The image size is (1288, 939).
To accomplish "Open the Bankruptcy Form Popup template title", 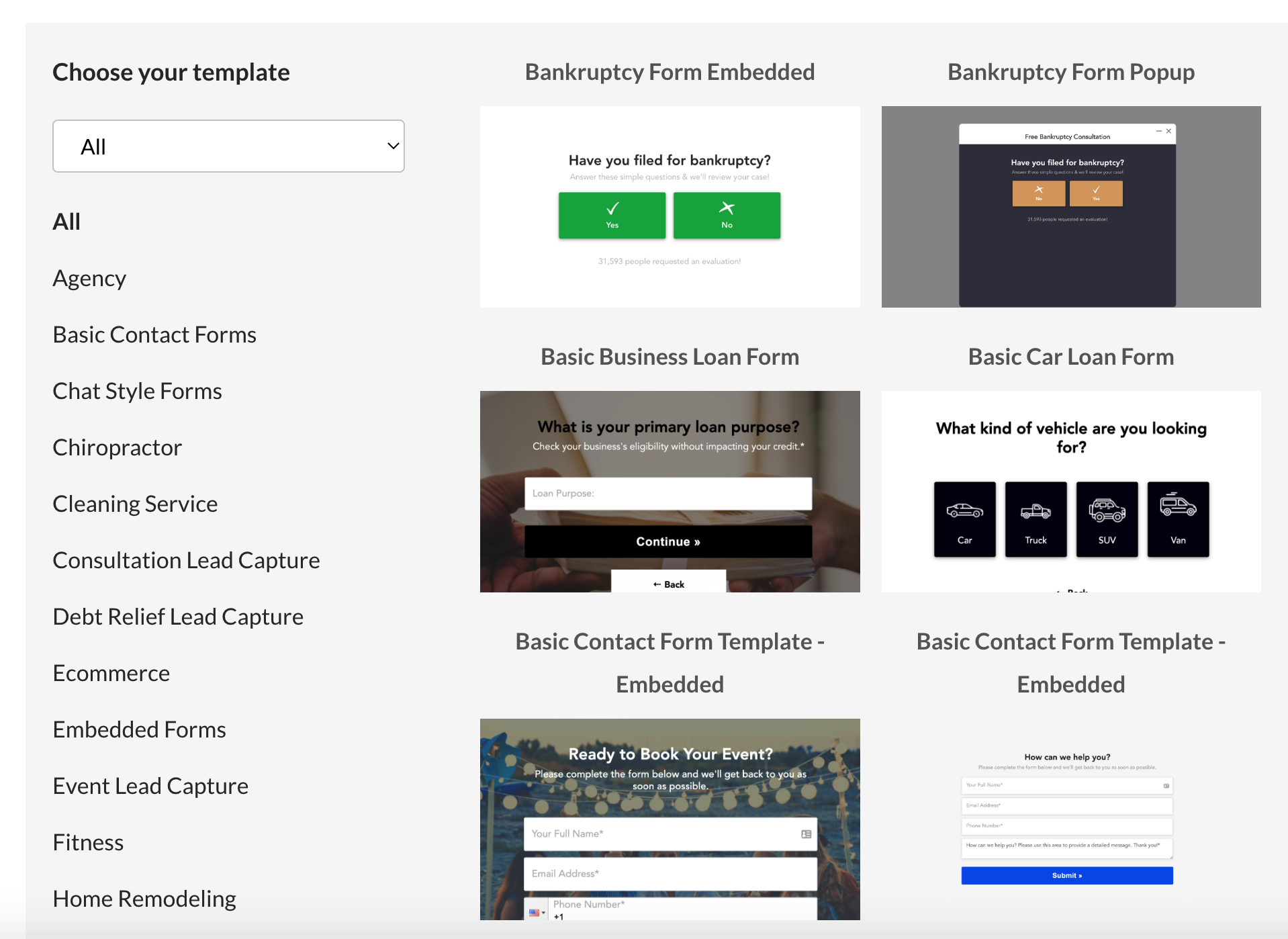I will tap(1070, 72).
